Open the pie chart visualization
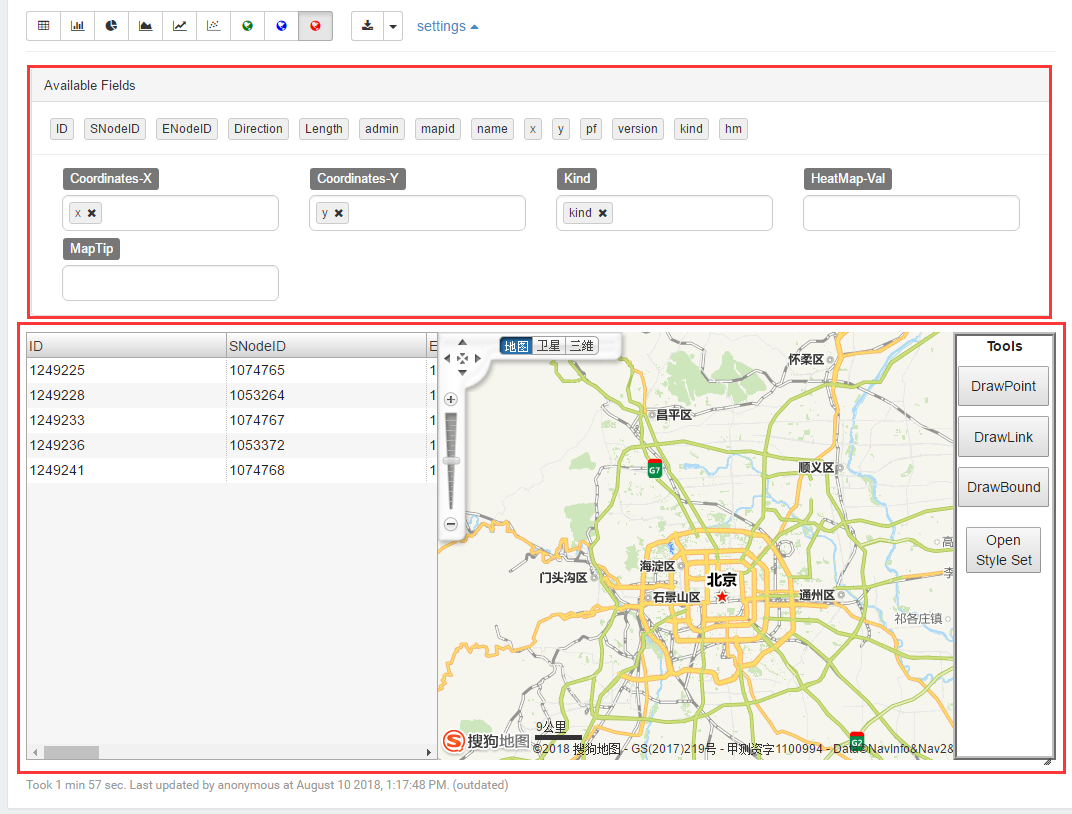 coord(111,25)
